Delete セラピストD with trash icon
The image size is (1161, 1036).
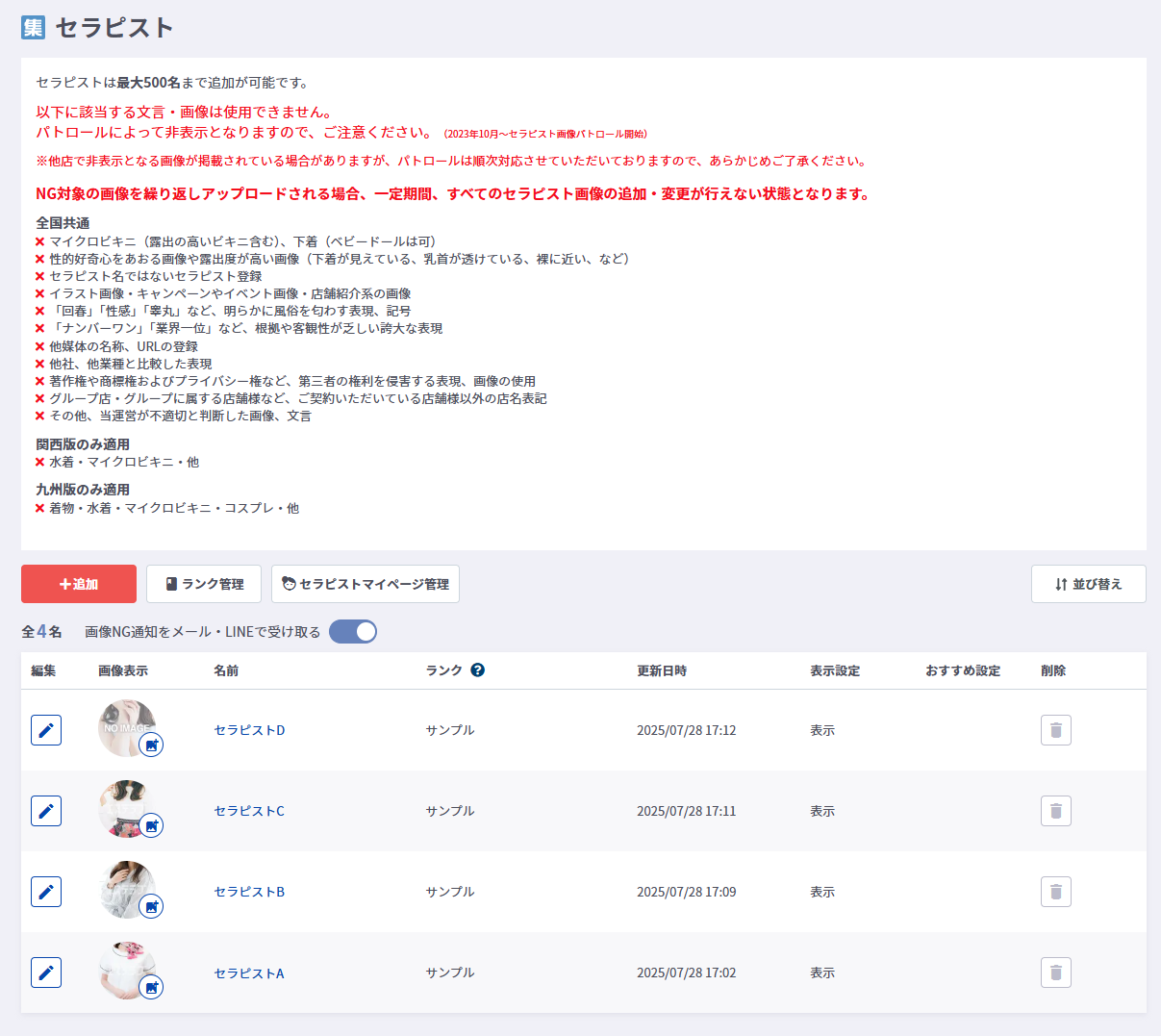(1055, 730)
